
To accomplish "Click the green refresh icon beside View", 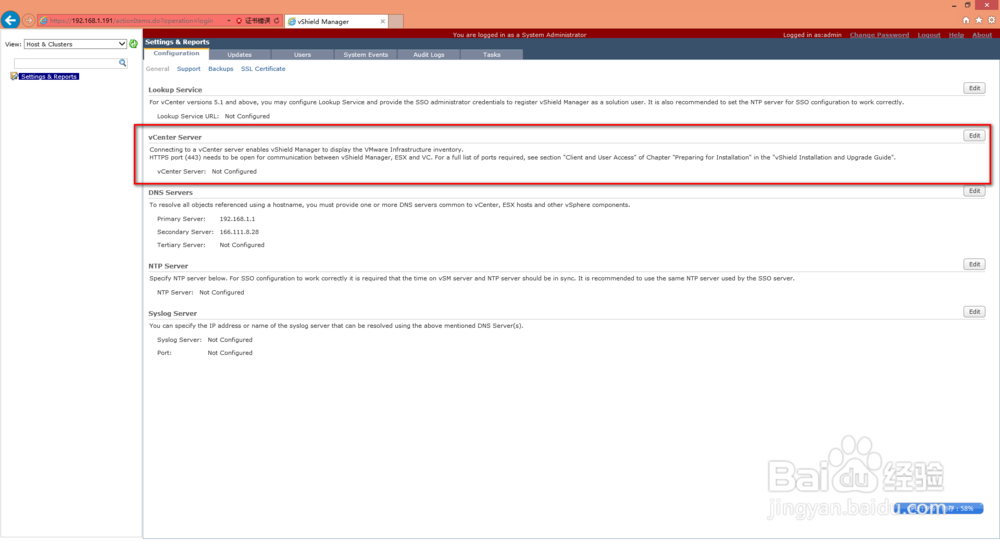I will pyautogui.click(x=133, y=44).
